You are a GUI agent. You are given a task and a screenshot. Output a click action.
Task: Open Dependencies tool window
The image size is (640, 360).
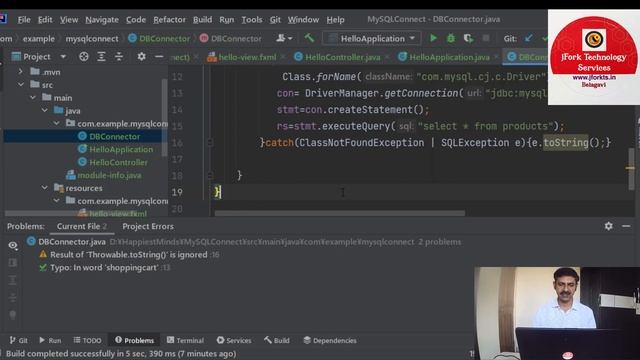pyautogui.click(x=330, y=340)
